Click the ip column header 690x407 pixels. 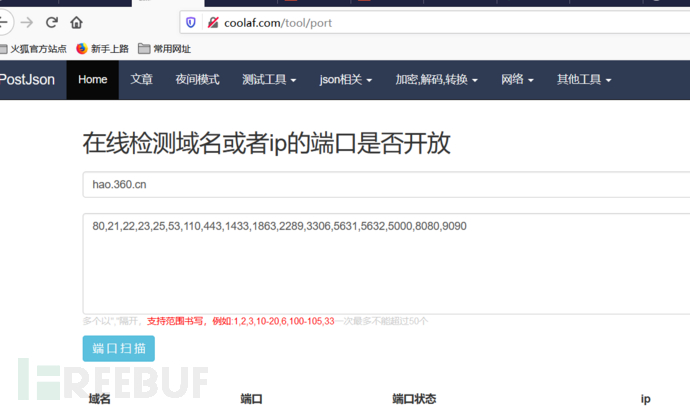coord(646,399)
